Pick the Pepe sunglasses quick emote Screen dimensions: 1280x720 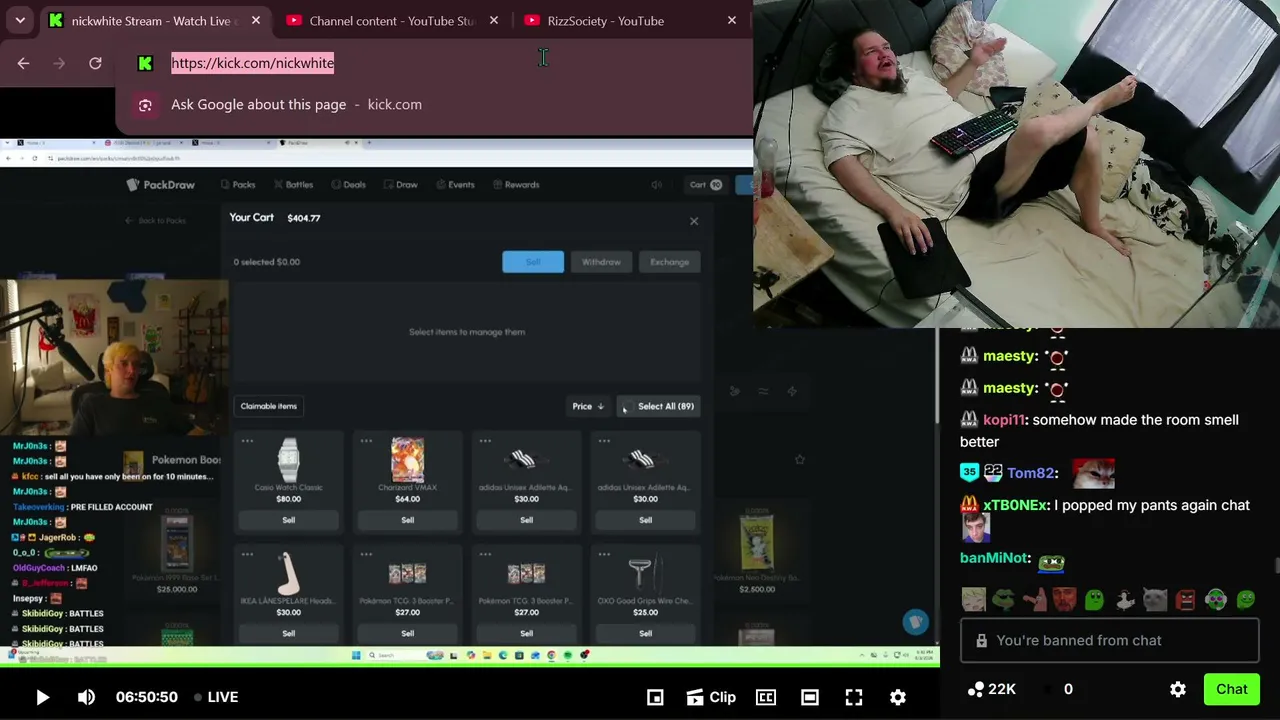click(1004, 599)
